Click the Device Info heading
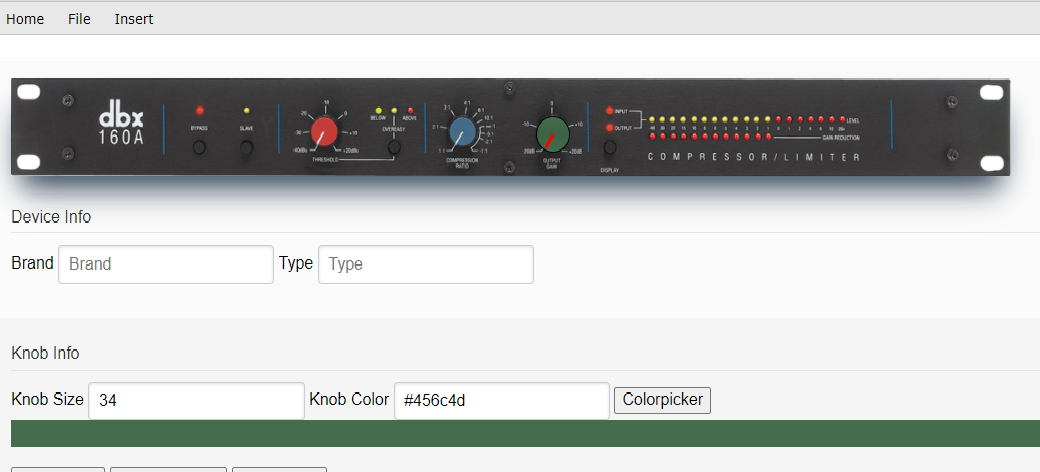The height and width of the screenshot is (472, 1040). [x=51, y=217]
